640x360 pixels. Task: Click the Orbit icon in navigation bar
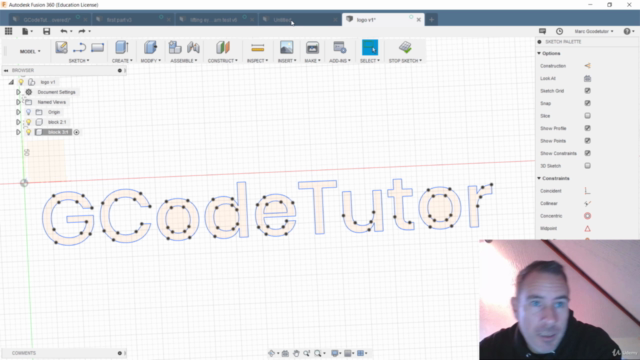(x=271, y=353)
